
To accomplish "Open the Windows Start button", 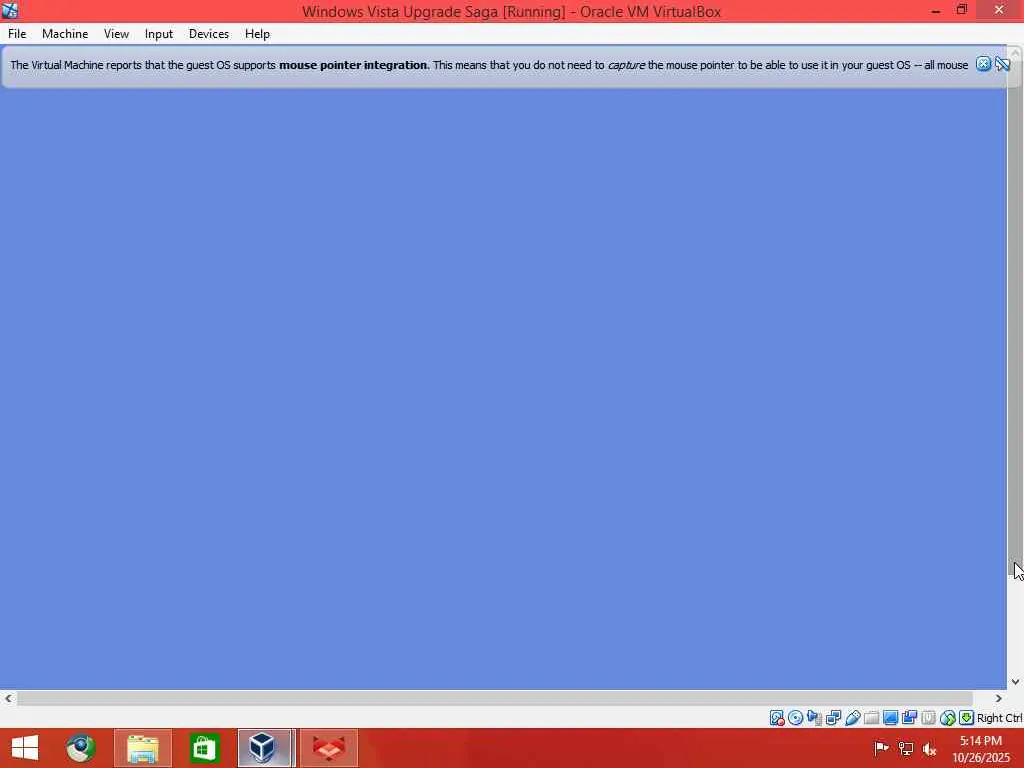I will 25,748.
